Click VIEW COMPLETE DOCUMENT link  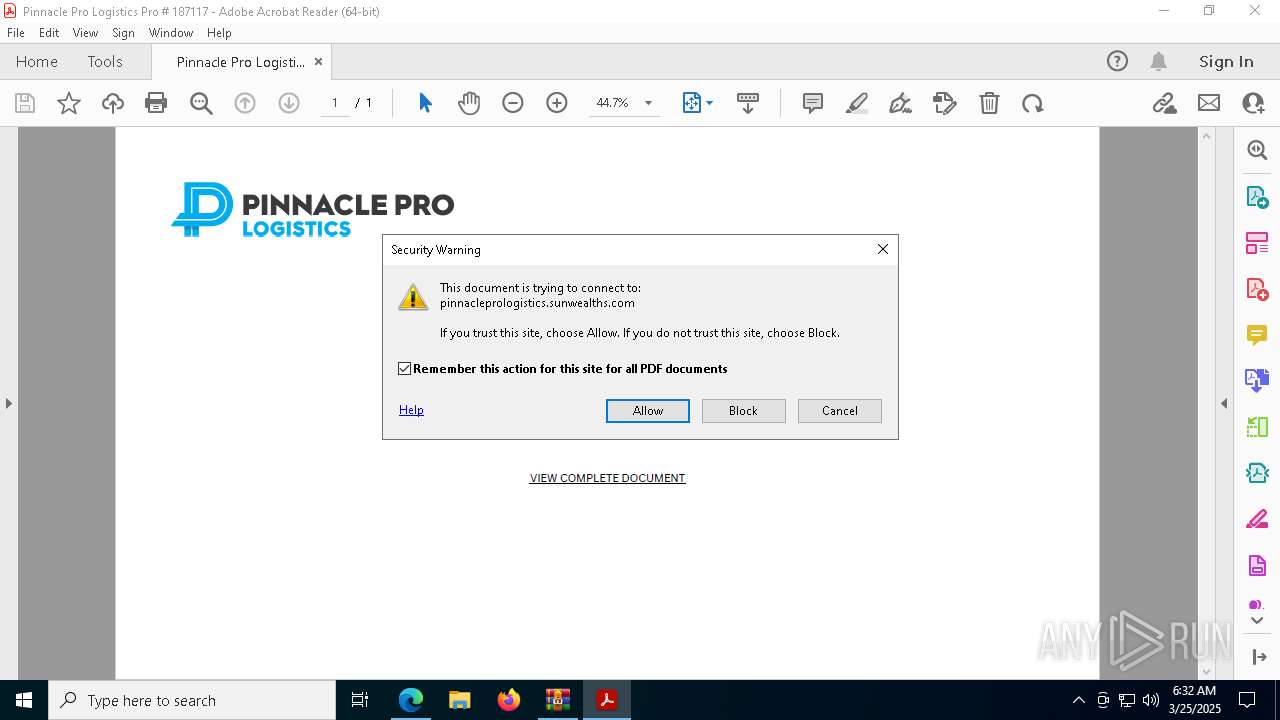tap(607, 478)
